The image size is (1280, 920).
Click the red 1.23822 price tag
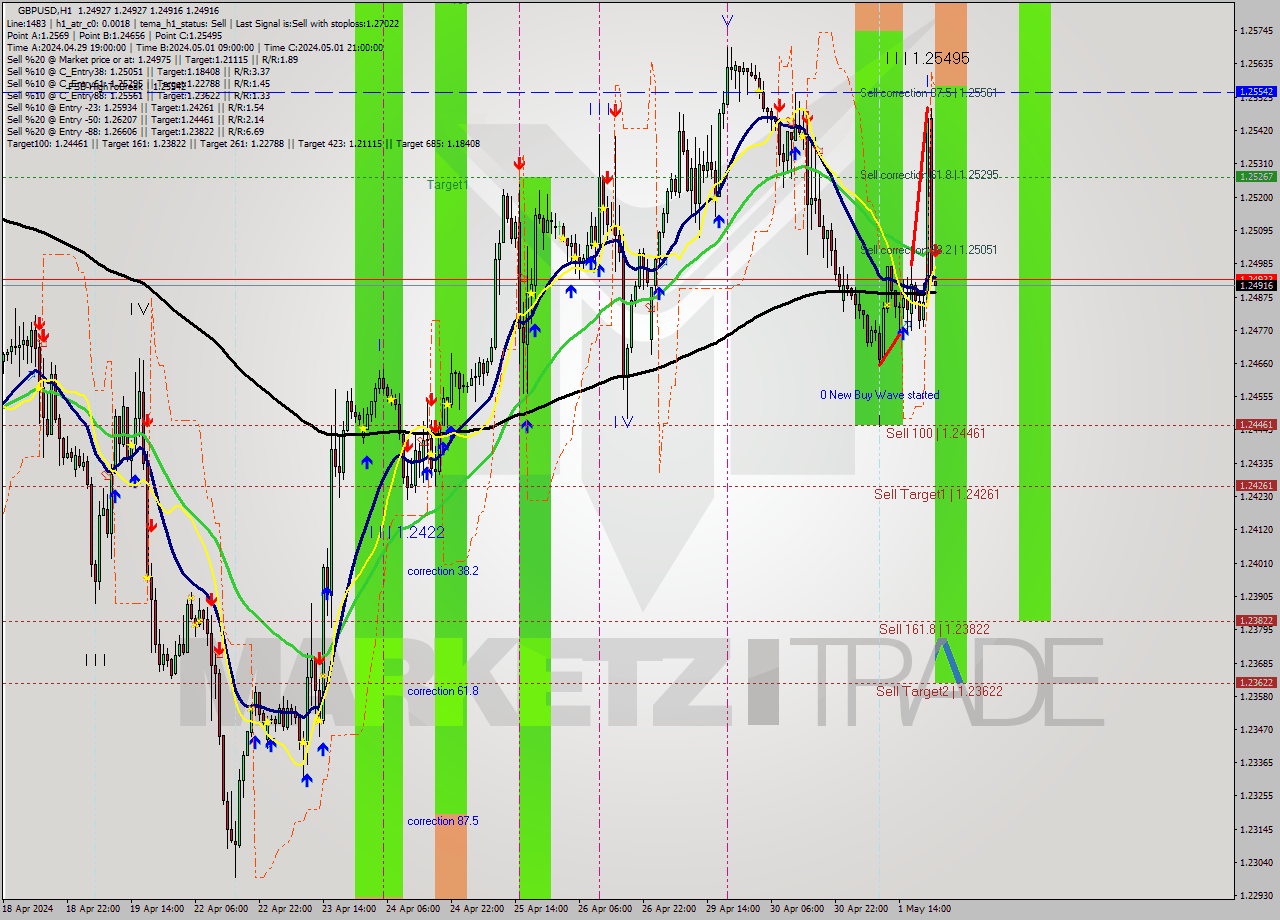click(1256, 620)
